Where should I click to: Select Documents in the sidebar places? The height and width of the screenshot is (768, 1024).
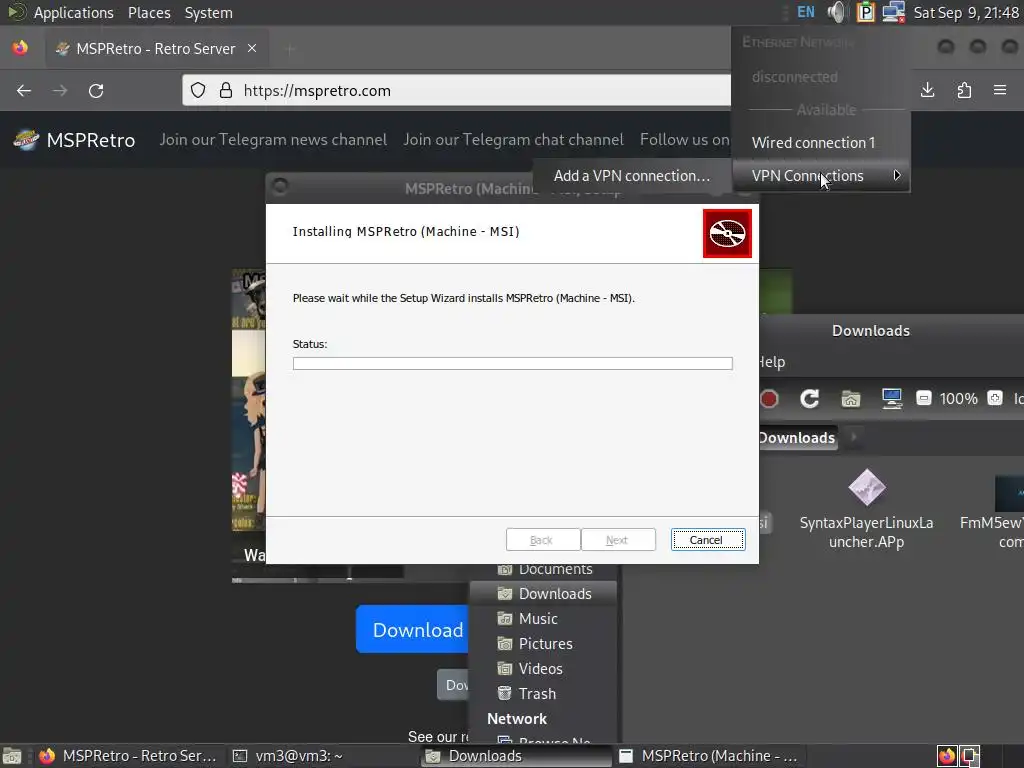(x=543, y=569)
